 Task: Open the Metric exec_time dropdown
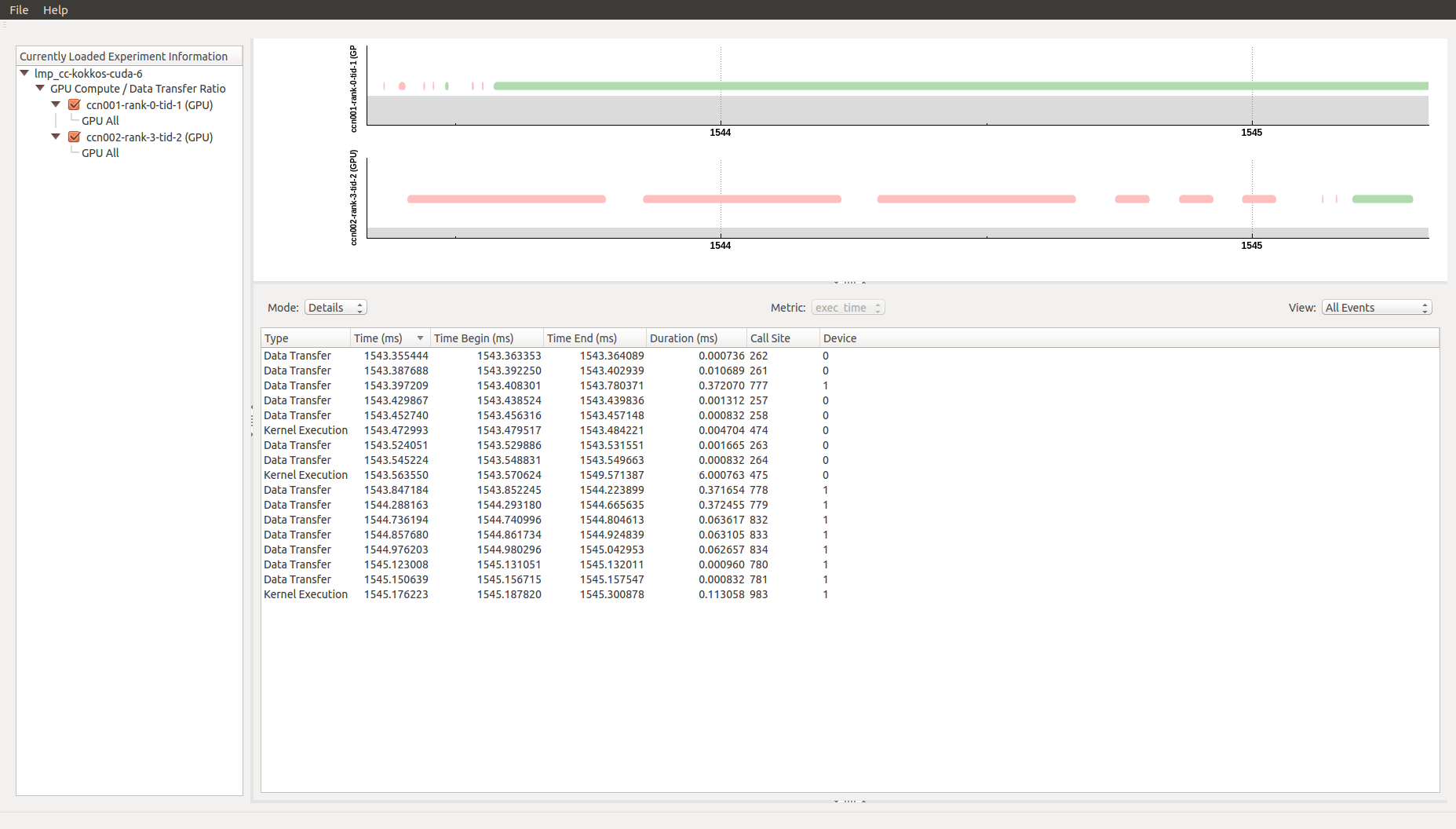point(848,308)
